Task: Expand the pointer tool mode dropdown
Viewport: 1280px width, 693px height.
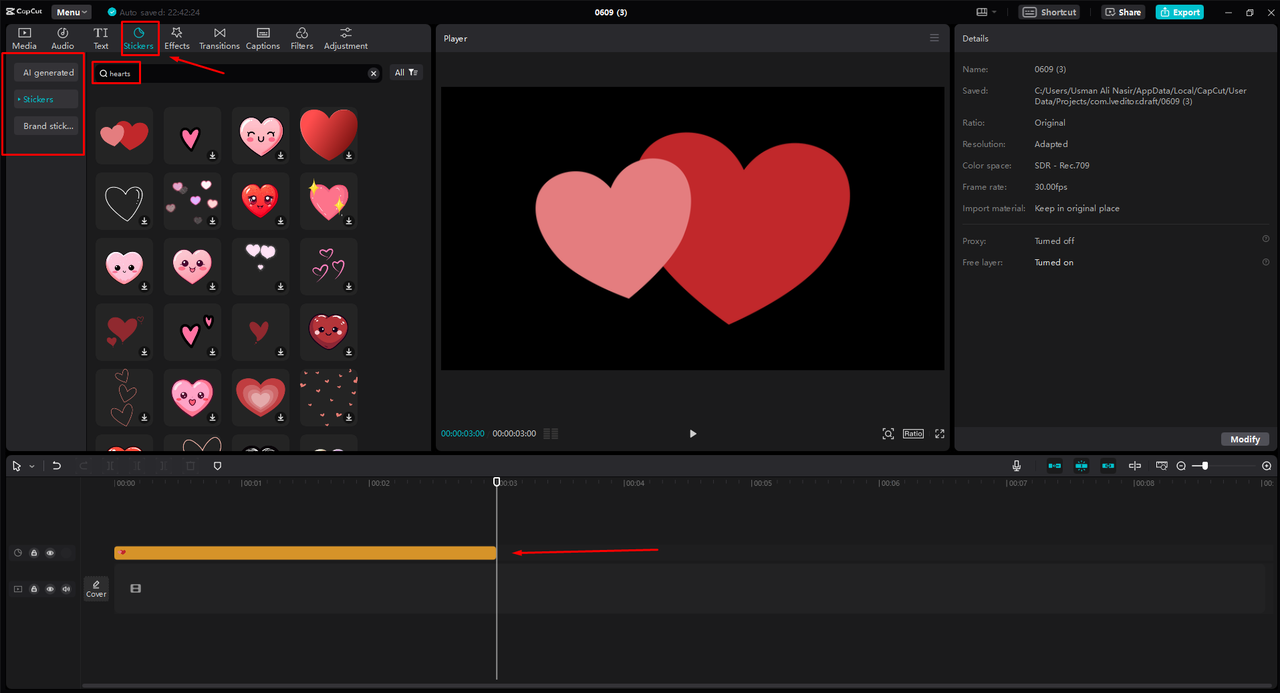Action: [31, 466]
